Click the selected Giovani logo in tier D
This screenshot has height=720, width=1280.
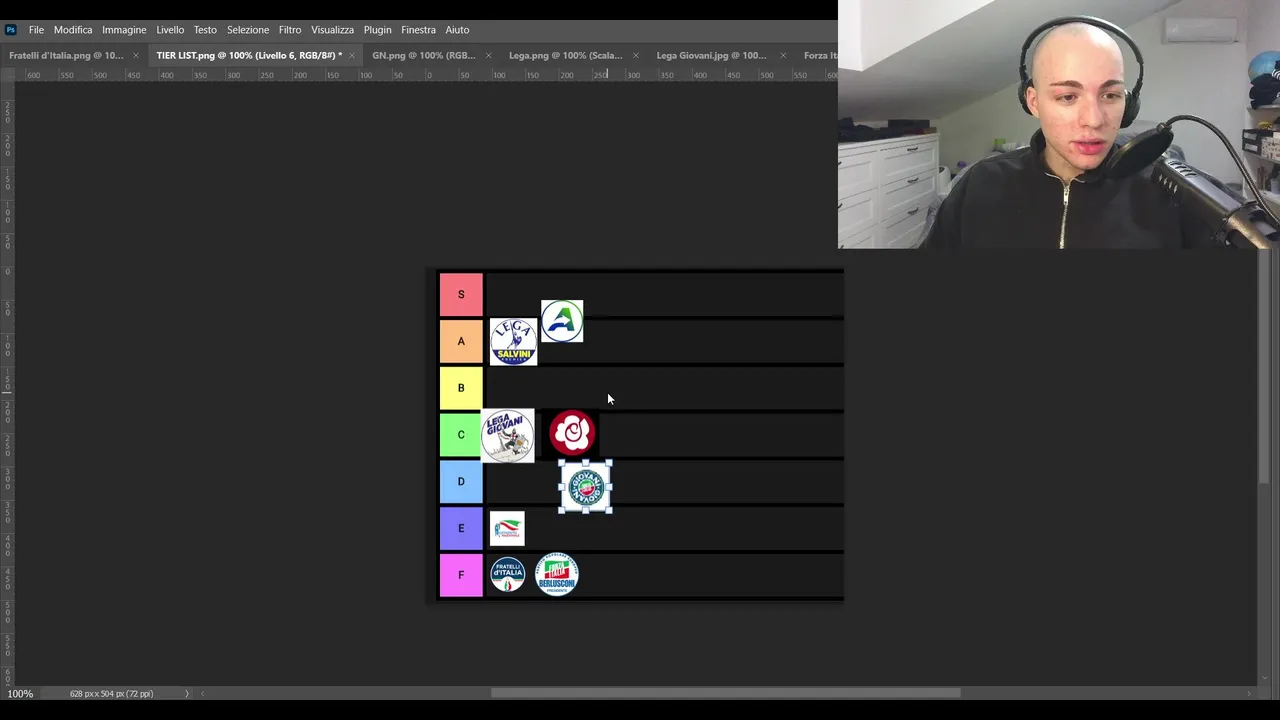coord(585,487)
